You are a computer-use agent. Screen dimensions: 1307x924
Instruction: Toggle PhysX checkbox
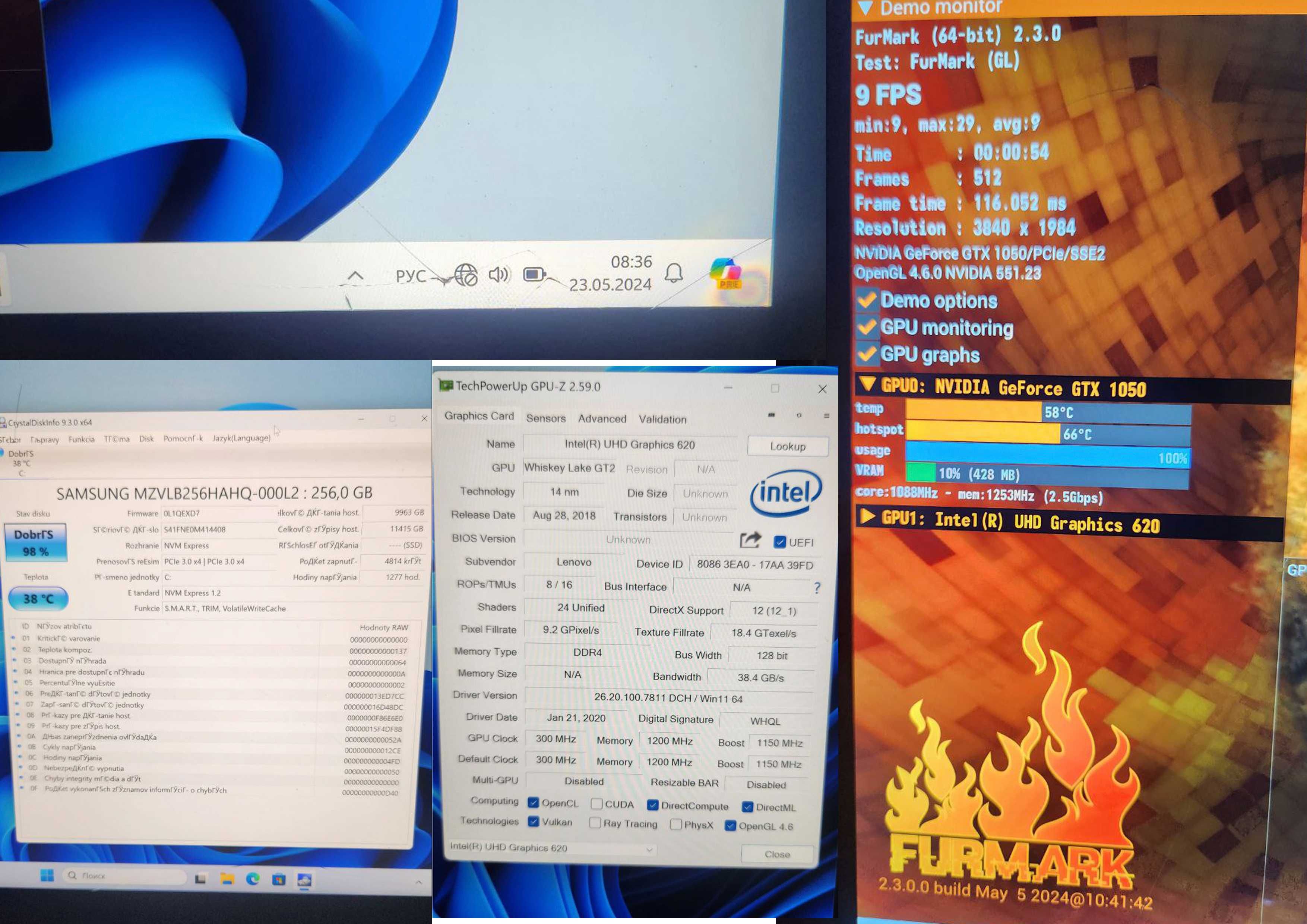(676, 825)
